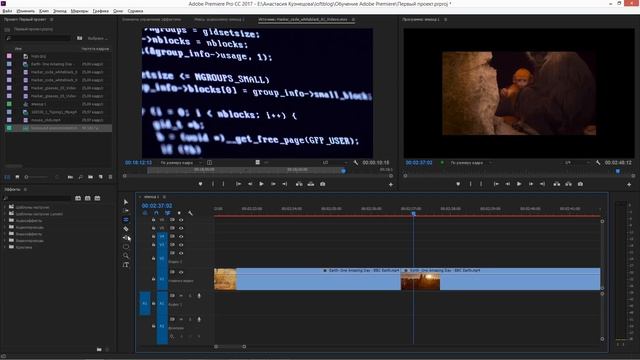Click Insert button in Source monitor

[299, 184]
